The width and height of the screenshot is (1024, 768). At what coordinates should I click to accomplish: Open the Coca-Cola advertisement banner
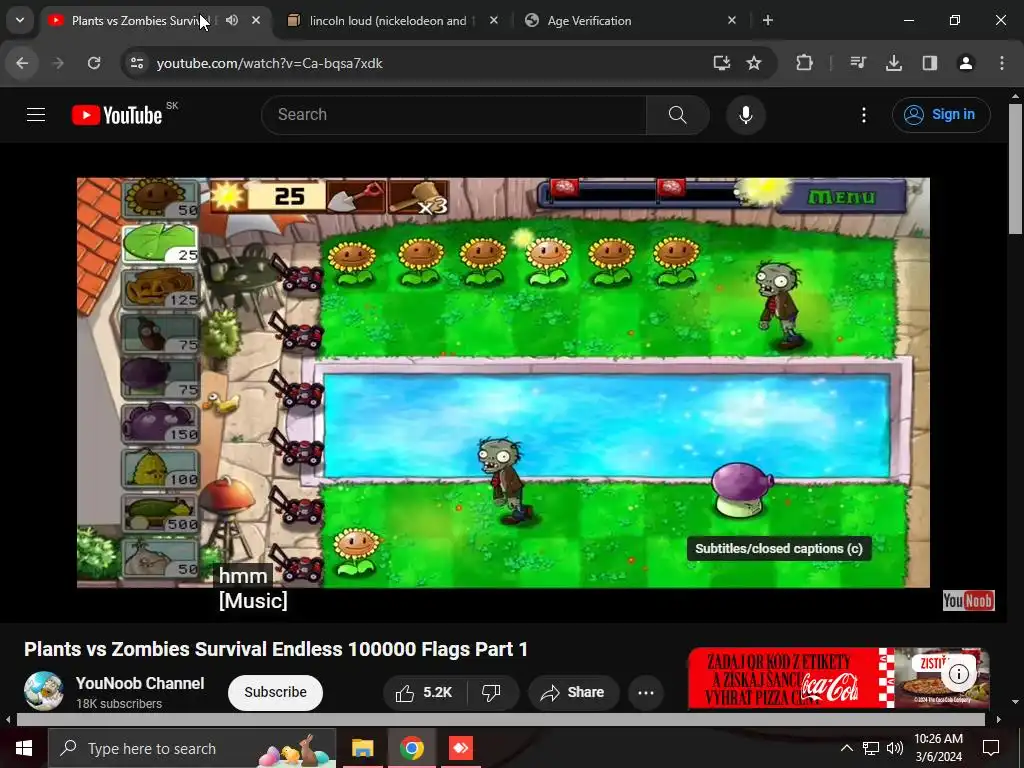[x=839, y=678]
